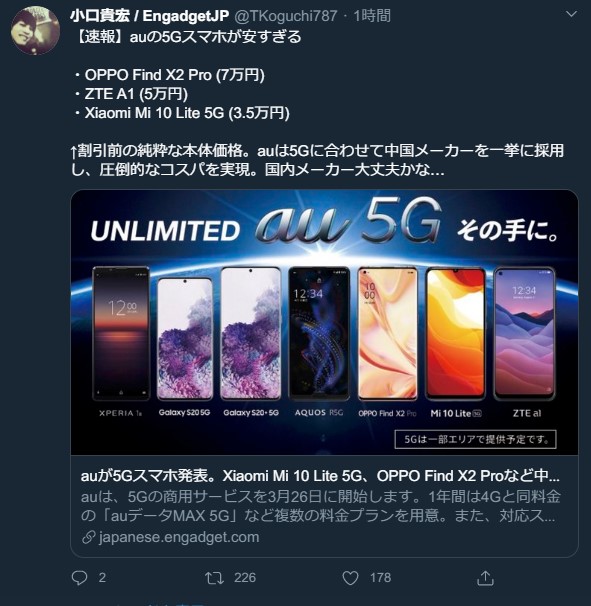Image resolution: width=591 pixels, height=606 pixels.
Task: Click the 178 likes count
Action: pos(380,578)
